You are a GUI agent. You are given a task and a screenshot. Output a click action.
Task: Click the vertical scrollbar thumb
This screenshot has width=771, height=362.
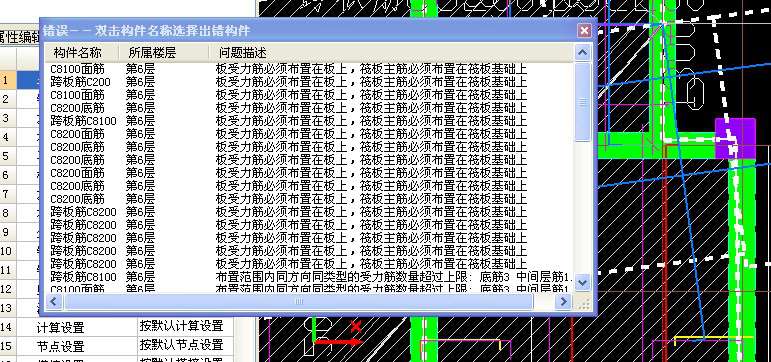pos(582,102)
